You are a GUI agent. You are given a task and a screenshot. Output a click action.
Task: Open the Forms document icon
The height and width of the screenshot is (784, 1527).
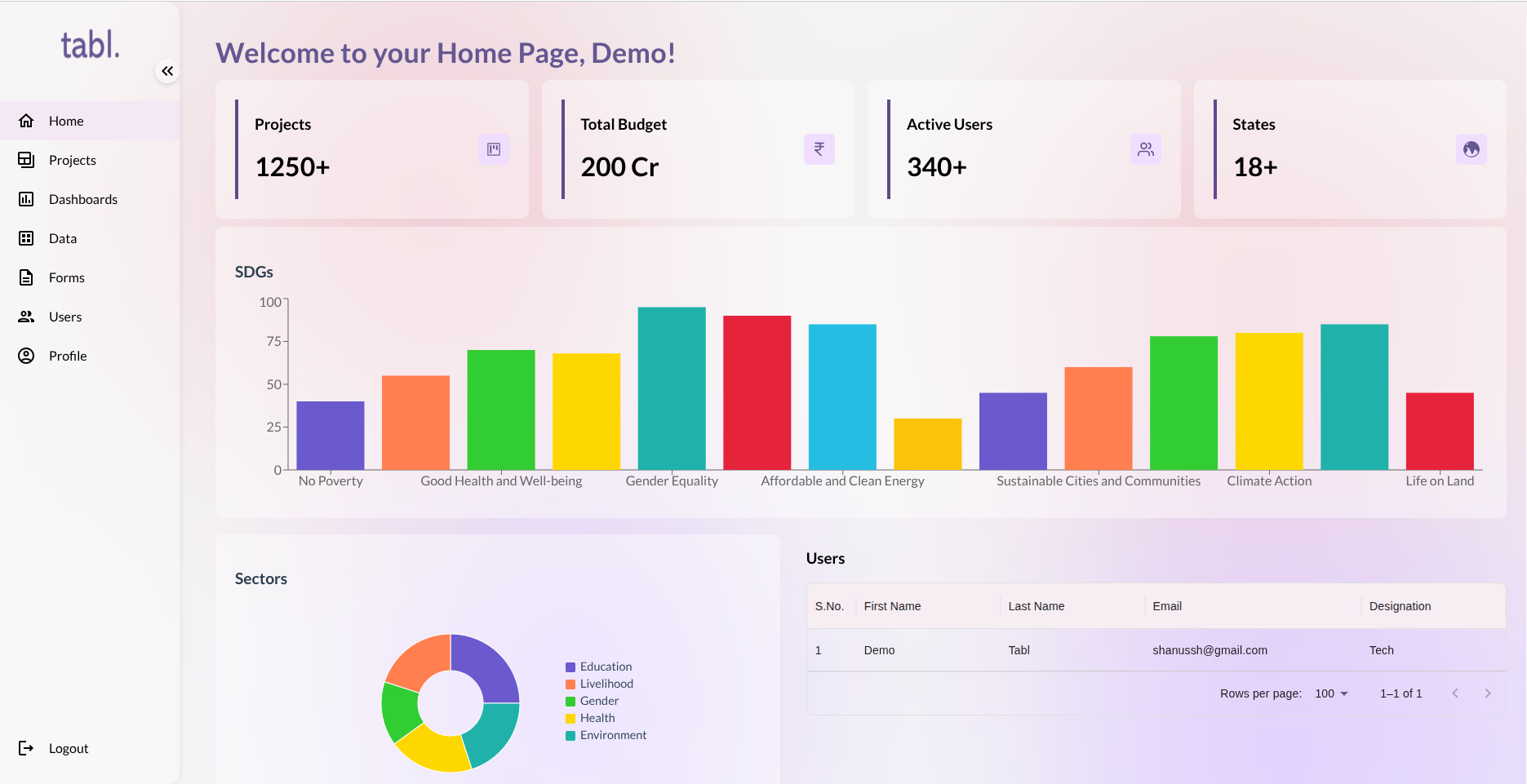pos(26,277)
